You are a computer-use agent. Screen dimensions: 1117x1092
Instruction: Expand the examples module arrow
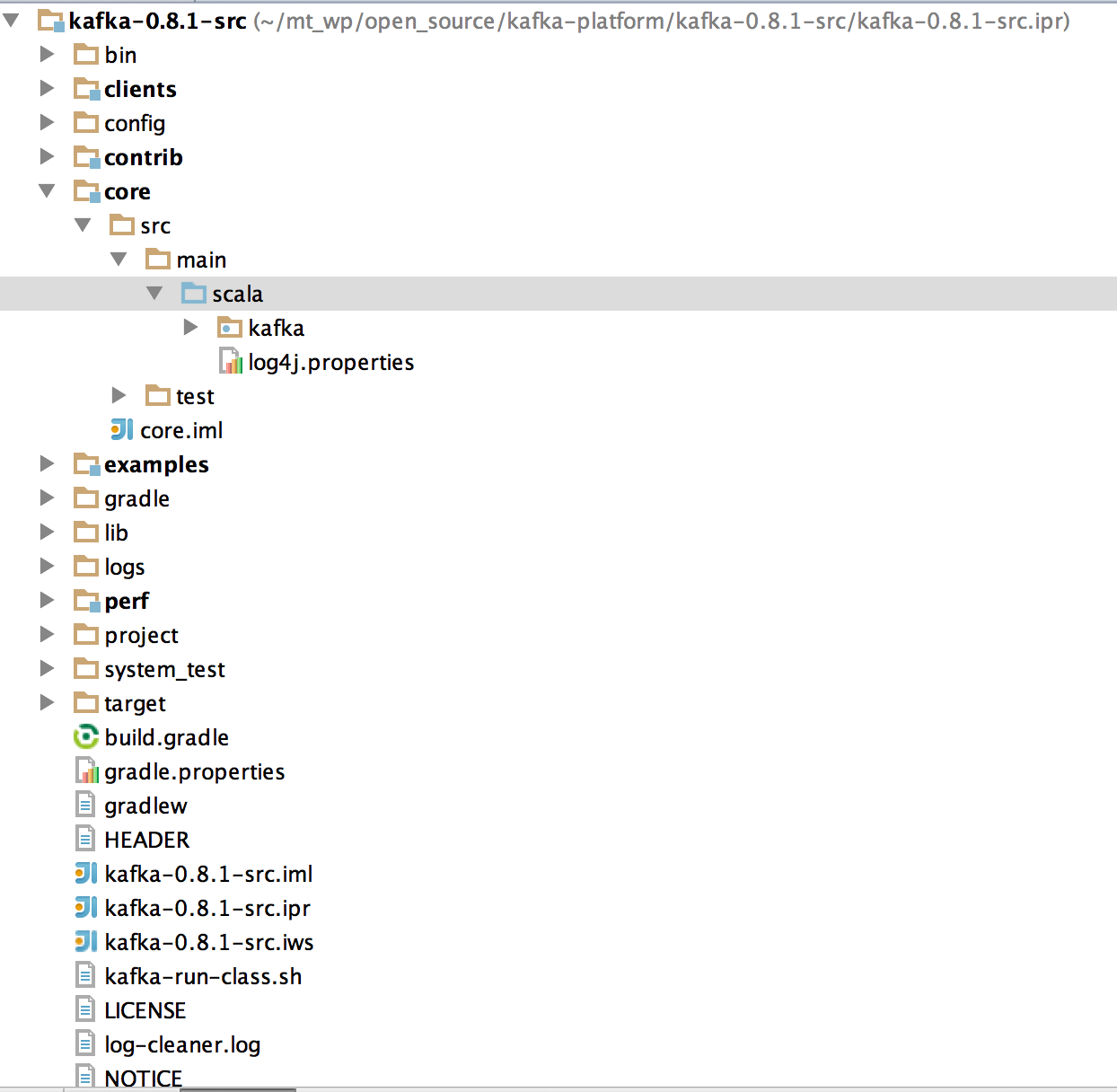click(x=48, y=463)
